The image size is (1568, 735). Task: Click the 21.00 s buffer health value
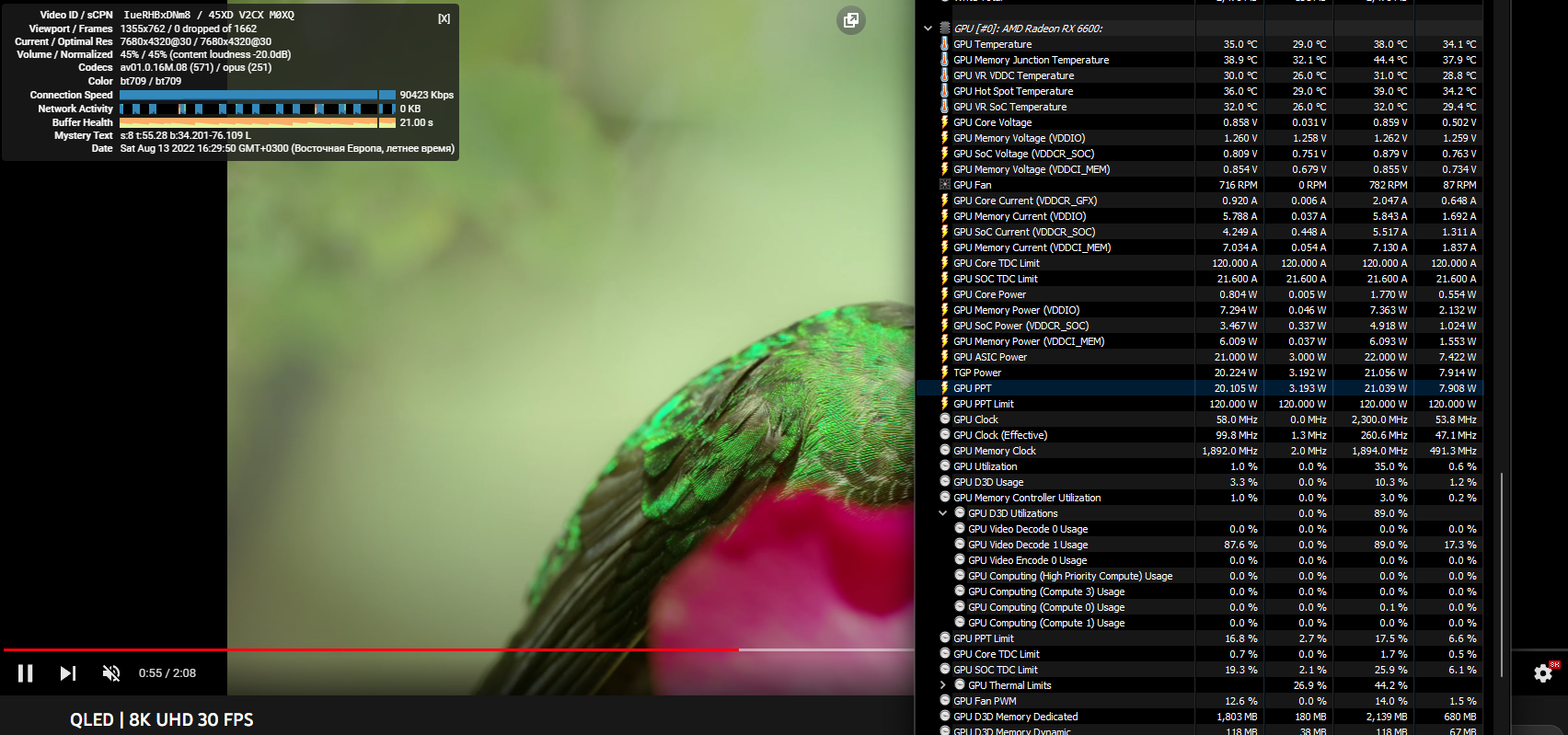417,122
